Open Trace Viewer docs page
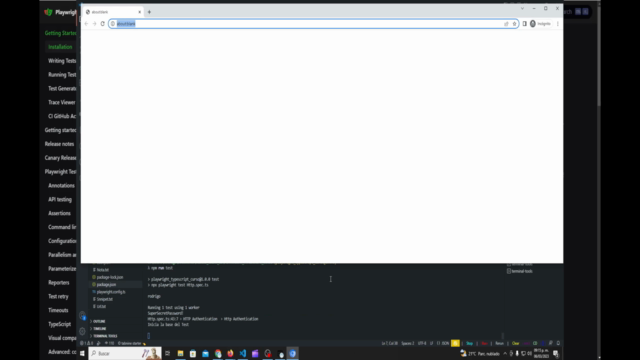The height and width of the screenshot is (360, 640). (x=62, y=102)
